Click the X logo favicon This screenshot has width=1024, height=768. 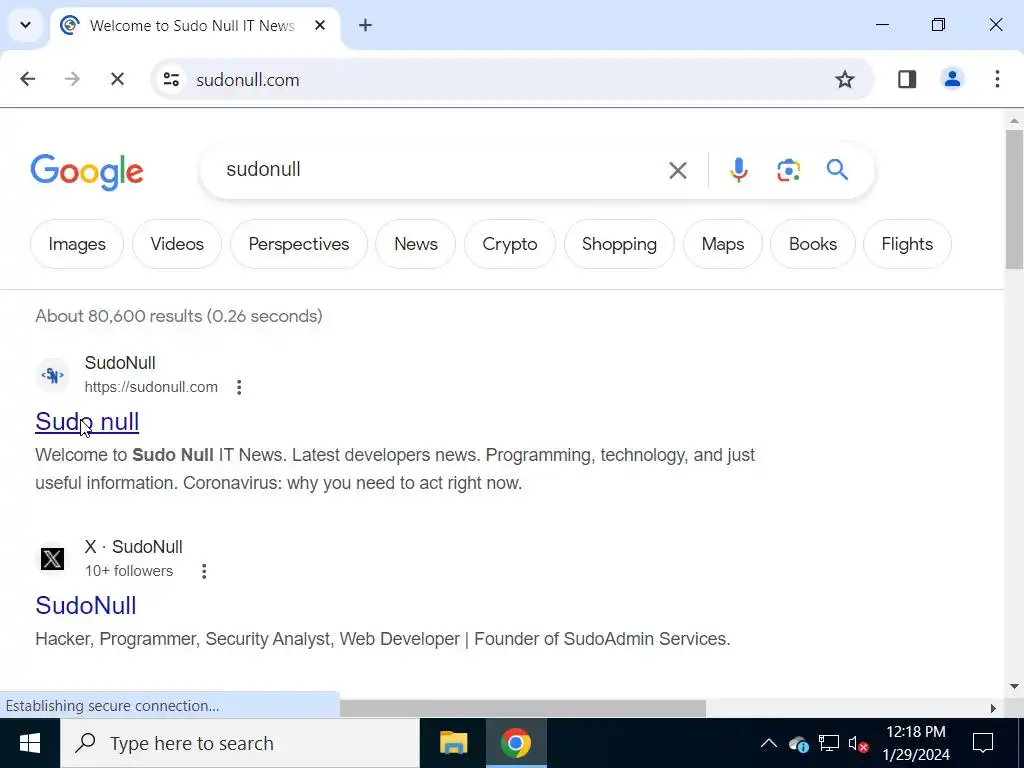(52, 559)
